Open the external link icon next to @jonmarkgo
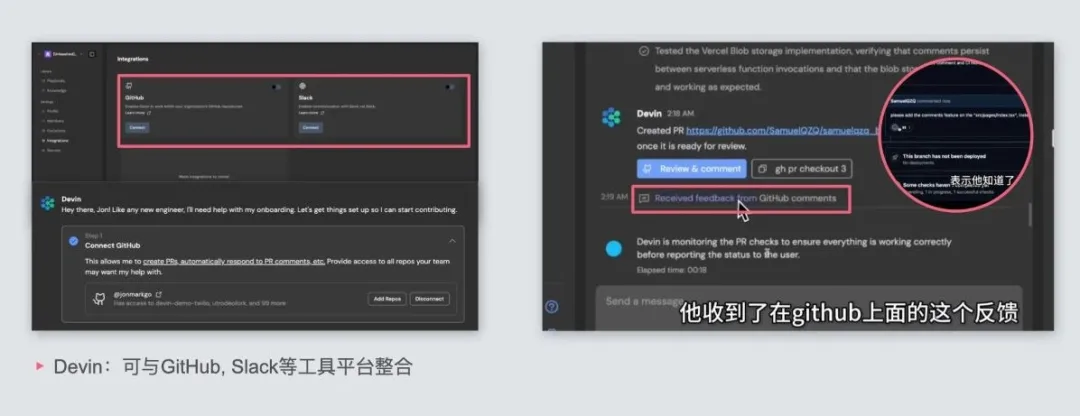Screen dimensions: 1080x416 159,294
